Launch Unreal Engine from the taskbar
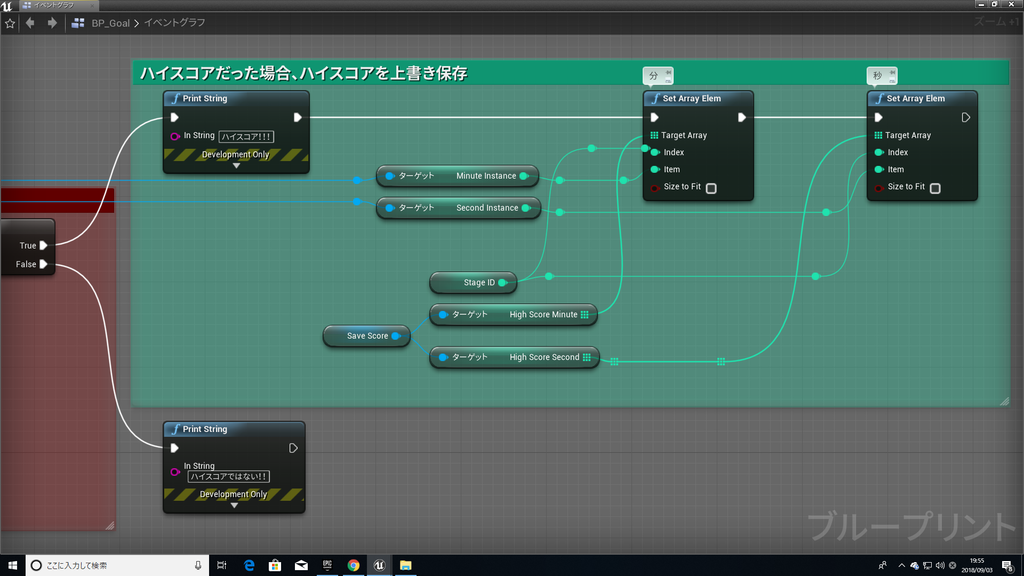The width and height of the screenshot is (1024, 576). [379, 565]
